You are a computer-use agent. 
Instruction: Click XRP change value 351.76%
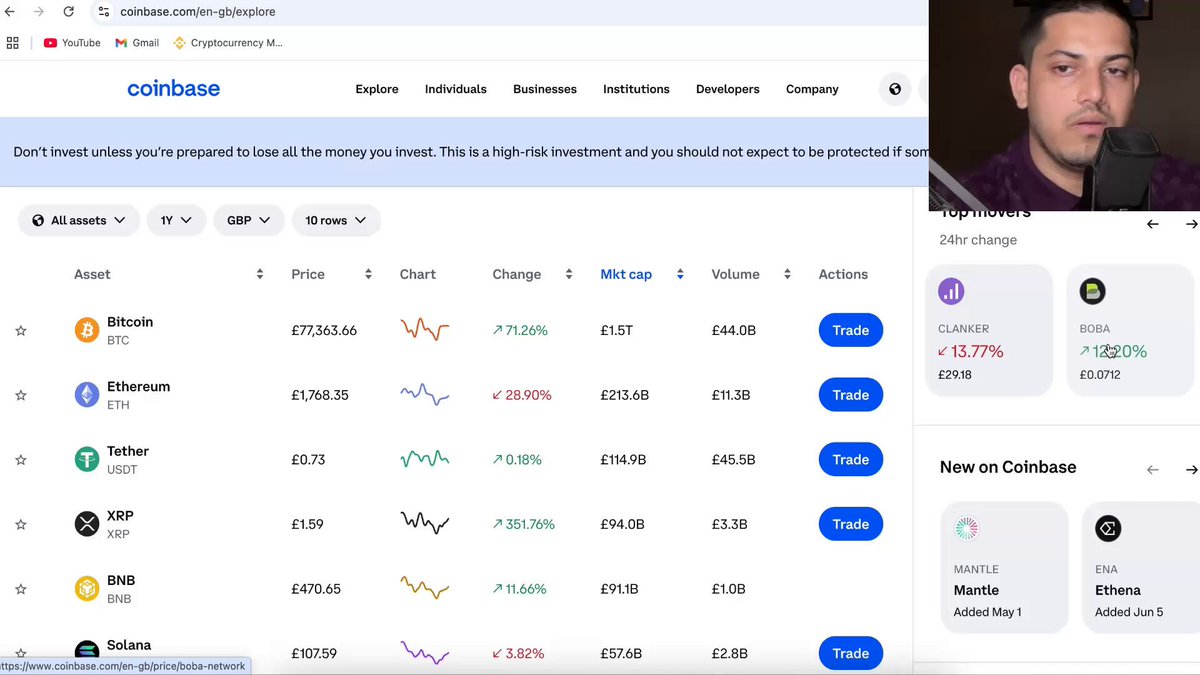tap(523, 524)
